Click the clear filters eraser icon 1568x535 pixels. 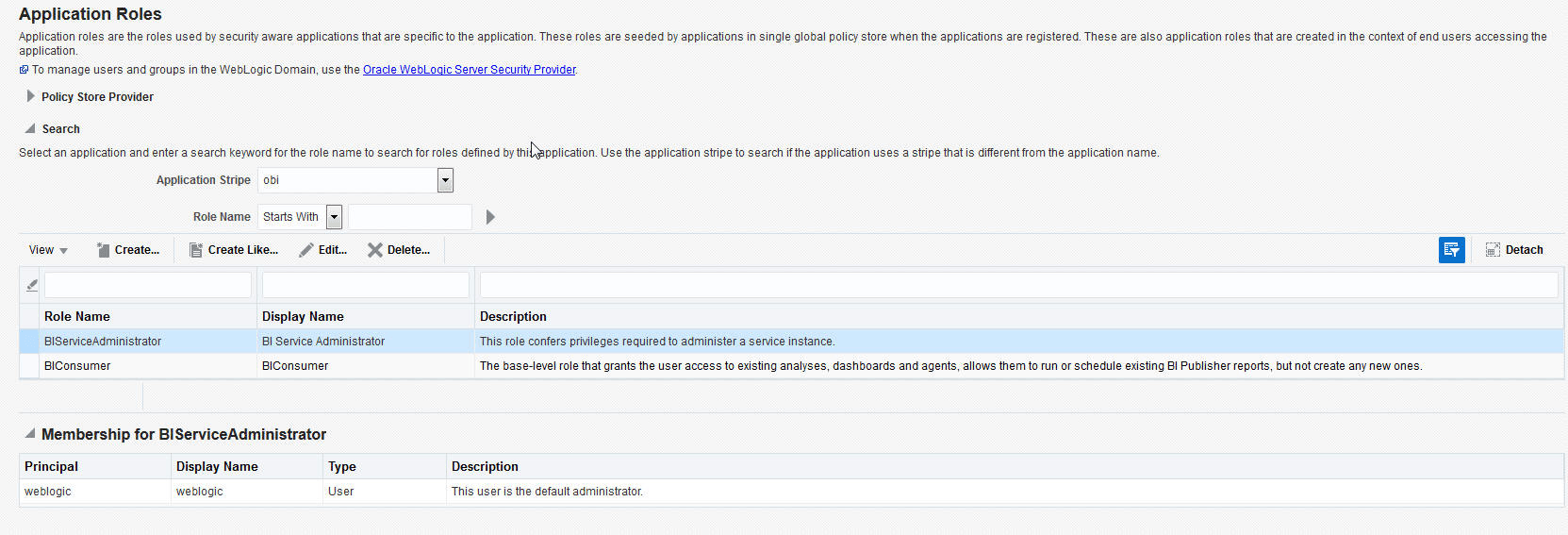pos(32,285)
